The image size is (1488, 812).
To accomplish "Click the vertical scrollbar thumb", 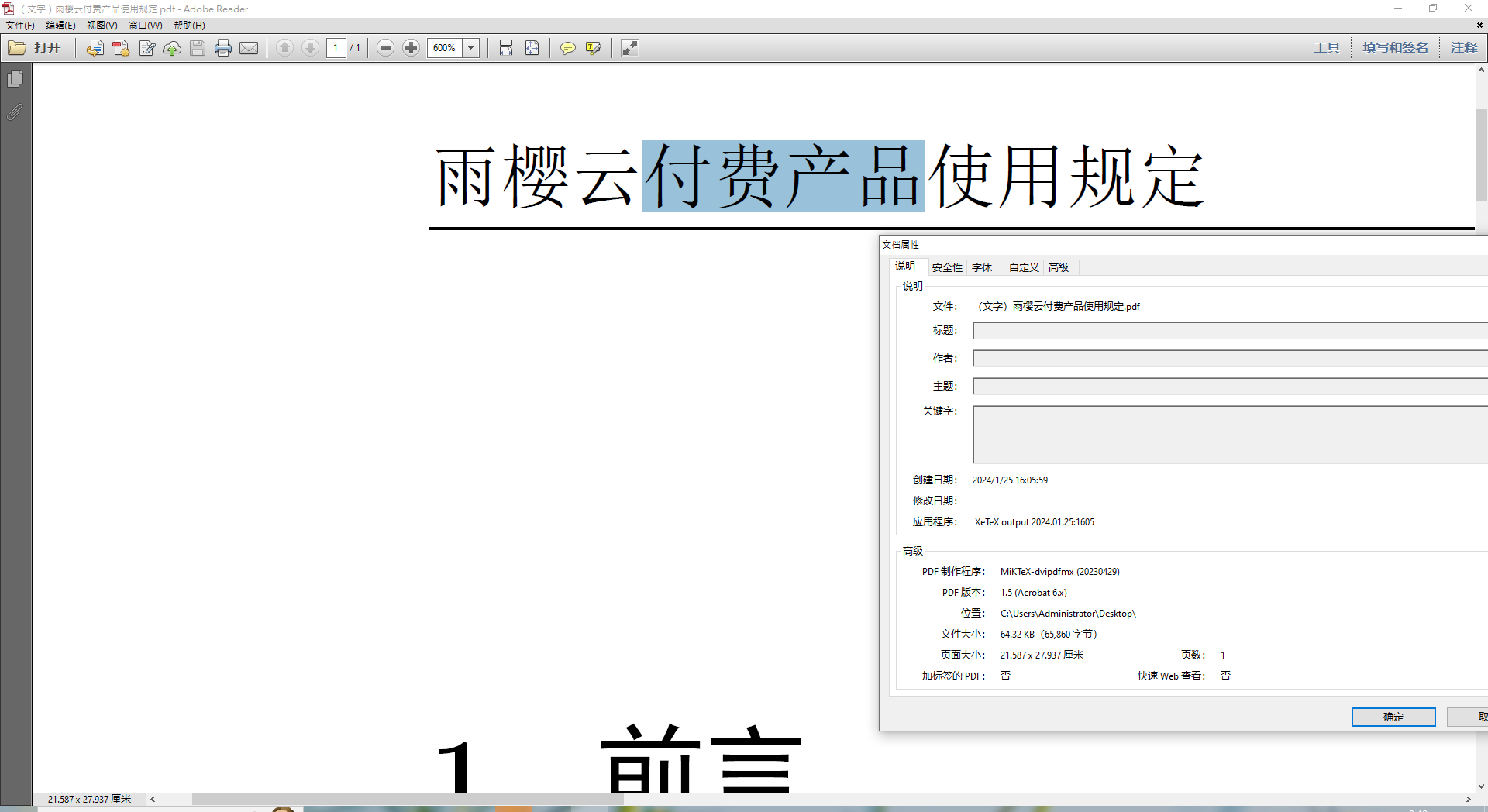I will pyautogui.click(x=1481, y=155).
